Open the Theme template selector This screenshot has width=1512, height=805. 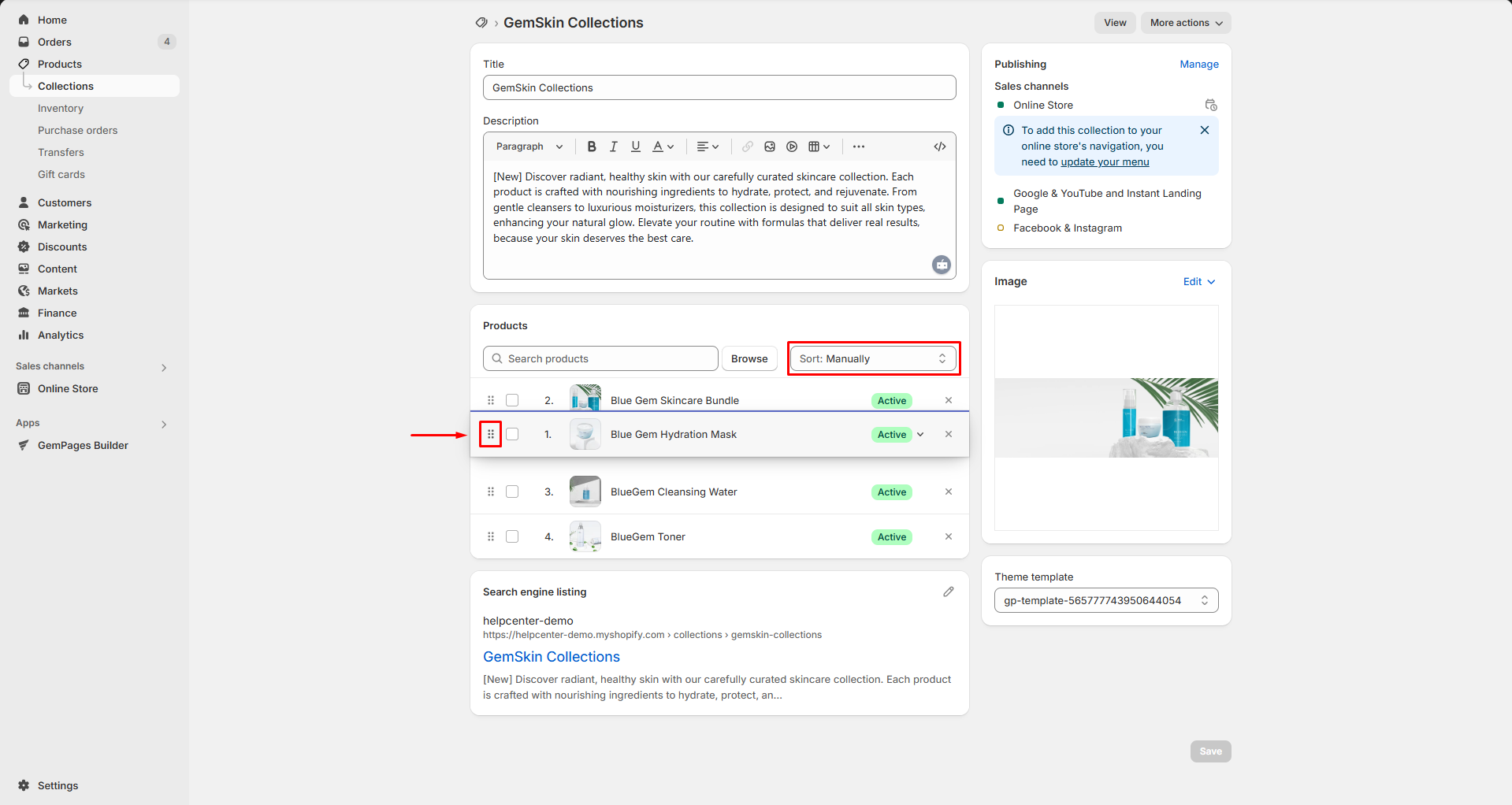tap(1105, 600)
